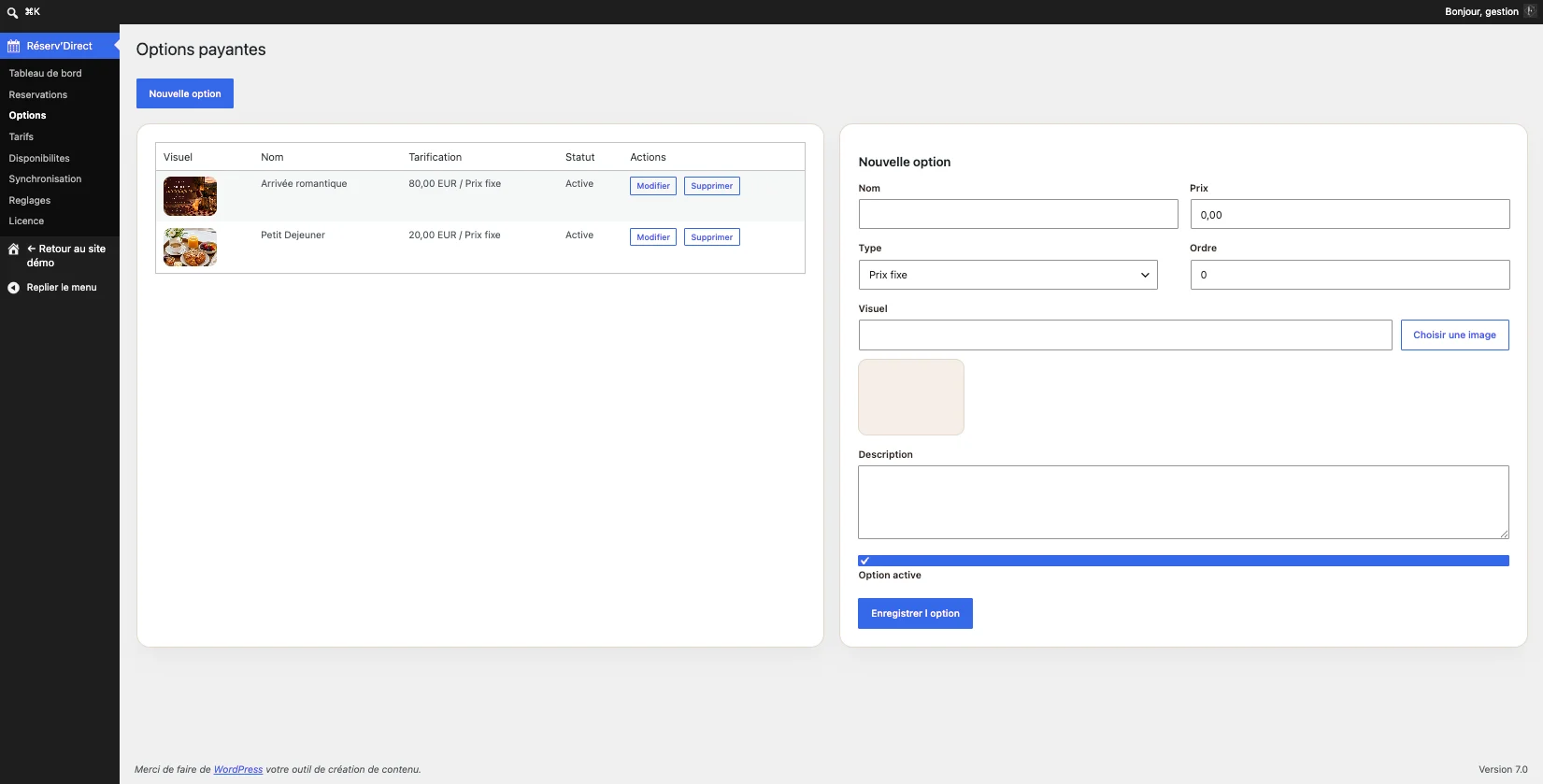The width and height of the screenshot is (1543, 784).
Task: Click the search magnifier icon
Action: coord(12,12)
